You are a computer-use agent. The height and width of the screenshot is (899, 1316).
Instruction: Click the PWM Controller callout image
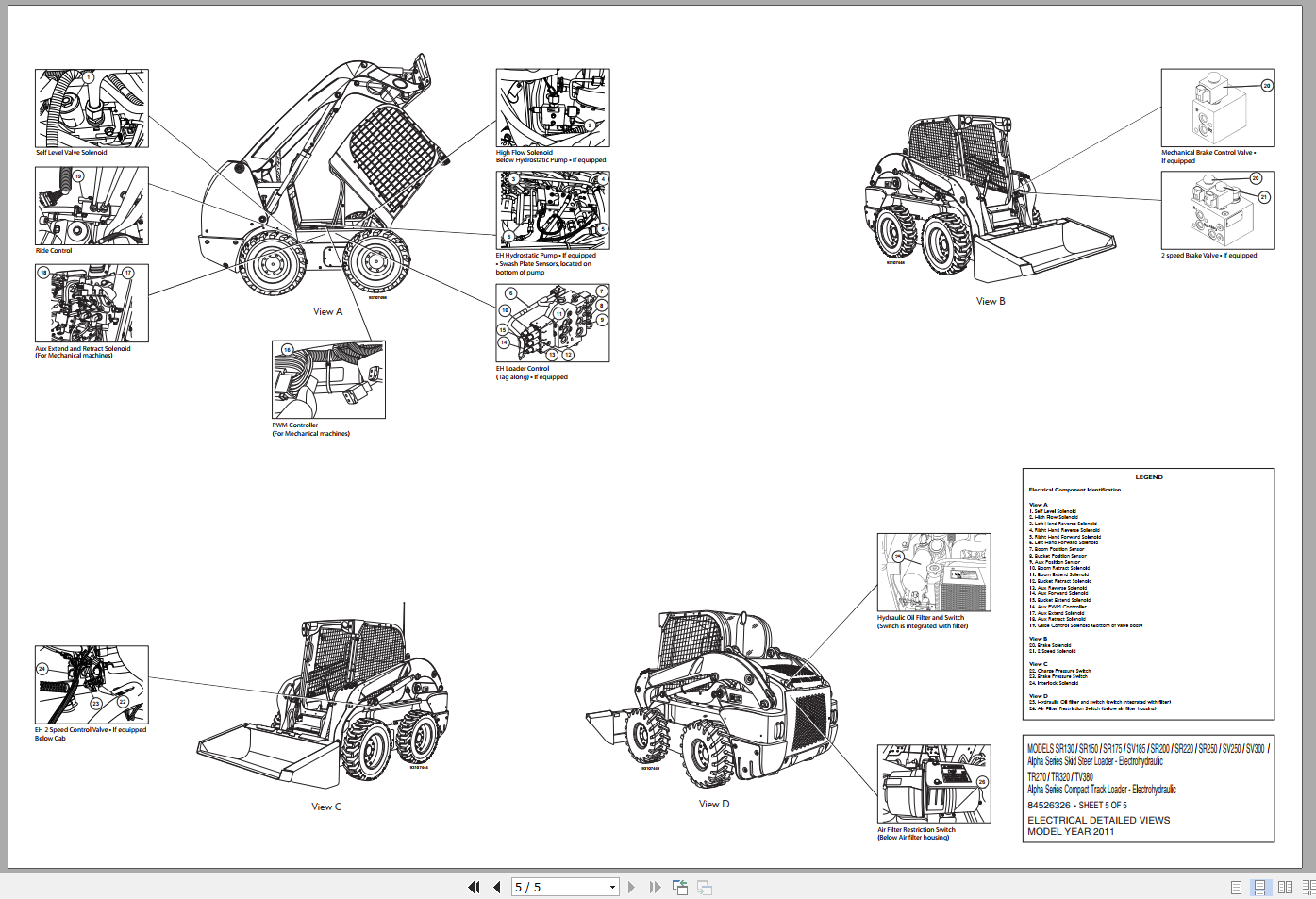[x=328, y=379]
